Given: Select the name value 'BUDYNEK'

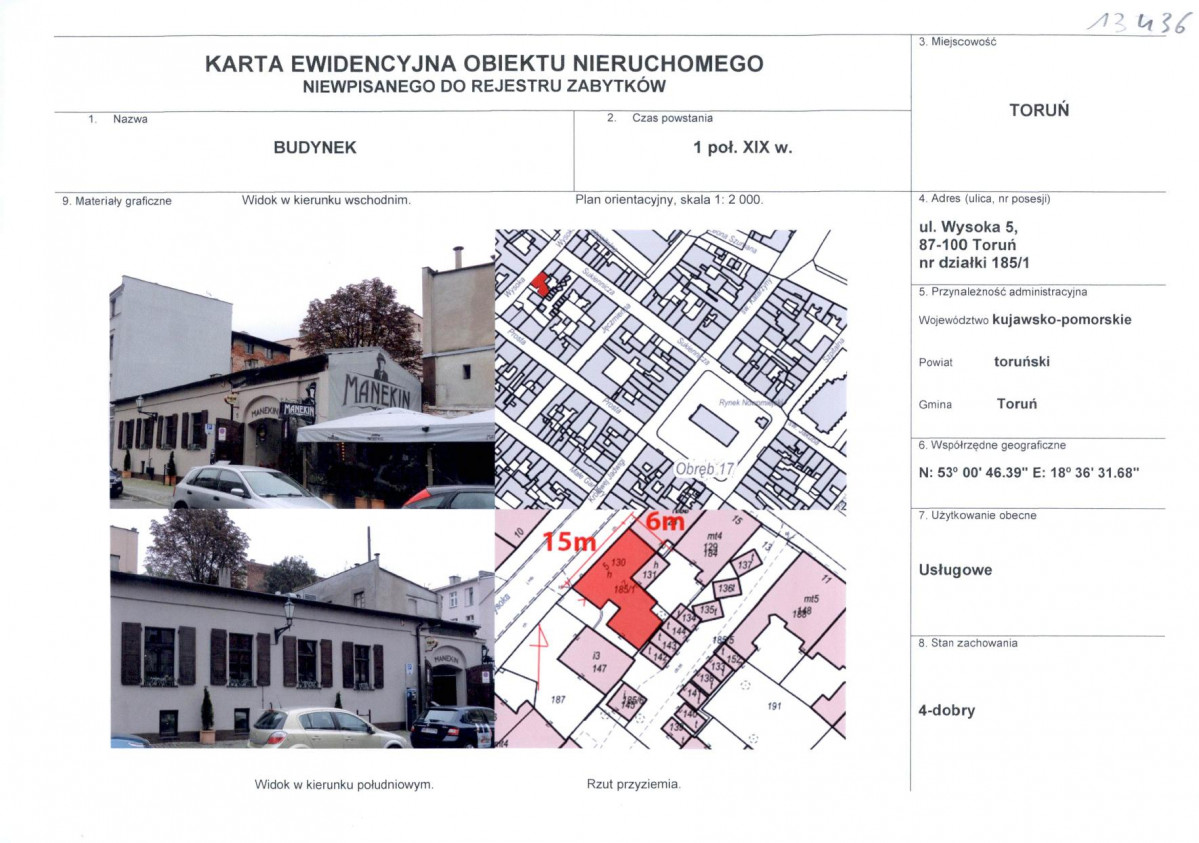Looking at the screenshot, I should pyautogui.click(x=315, y=148).
